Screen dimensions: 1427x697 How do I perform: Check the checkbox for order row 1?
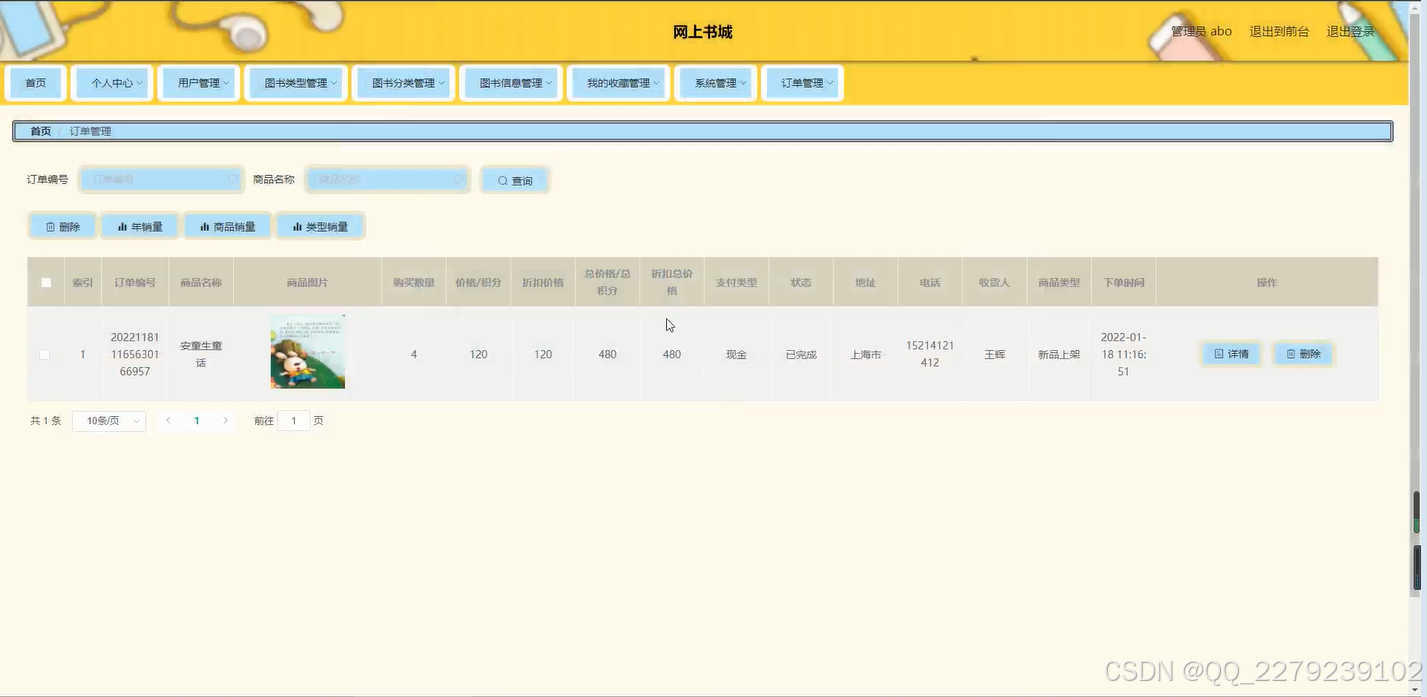(x=44, y=354)
